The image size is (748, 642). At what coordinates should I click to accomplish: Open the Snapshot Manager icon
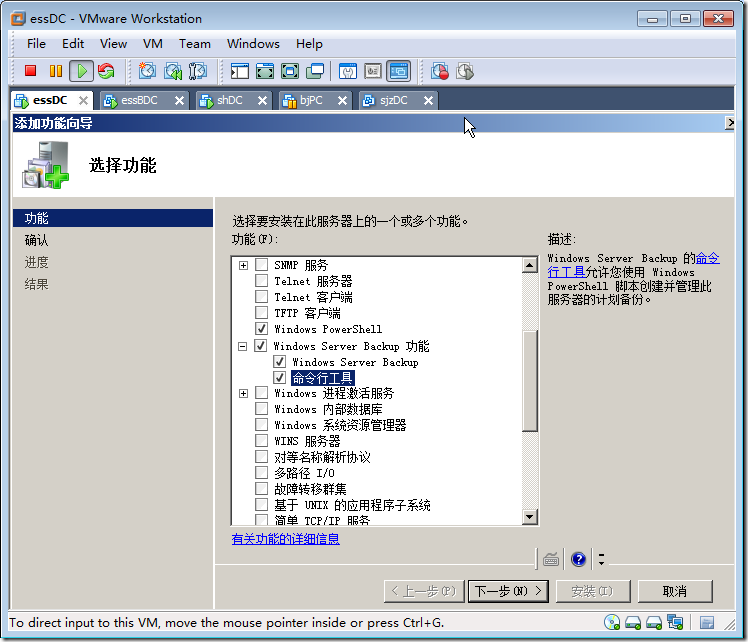(x=197, y=71)
